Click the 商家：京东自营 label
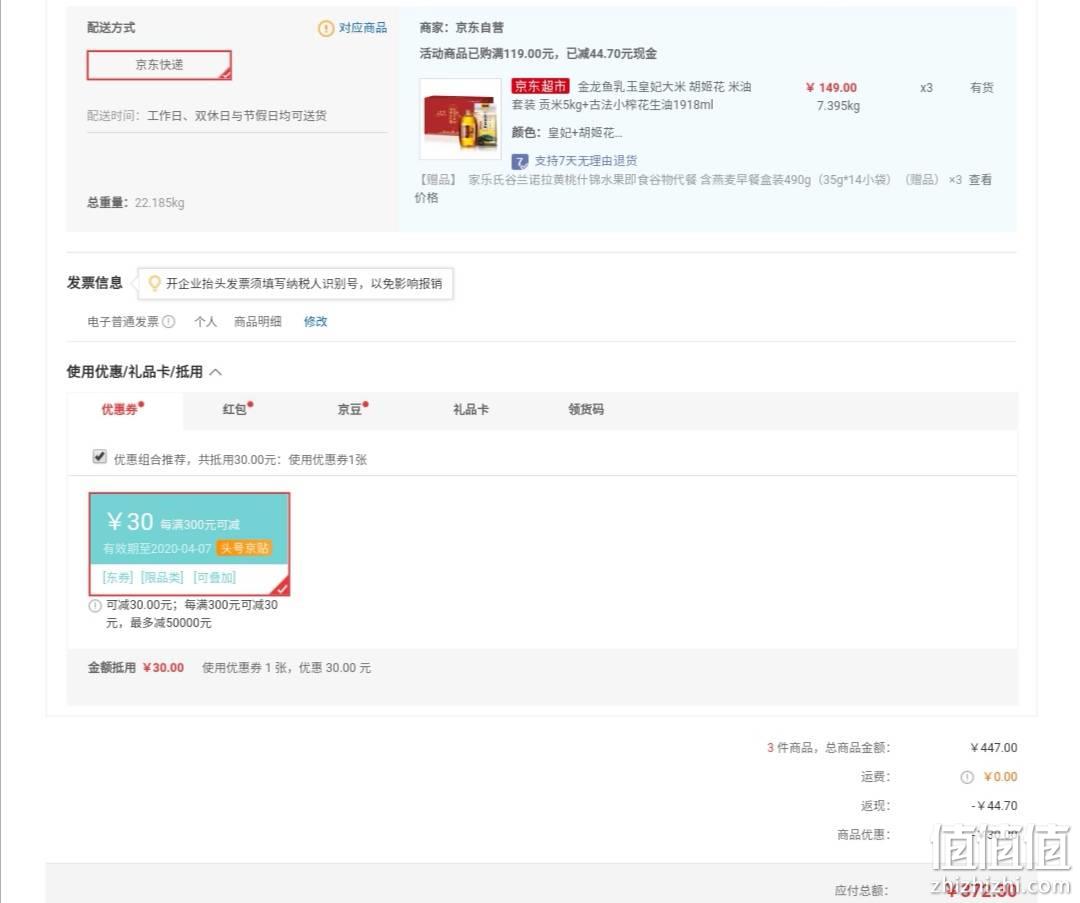Image resolution: width=1080 pixels, height=903 pixels. pos(461,28)
